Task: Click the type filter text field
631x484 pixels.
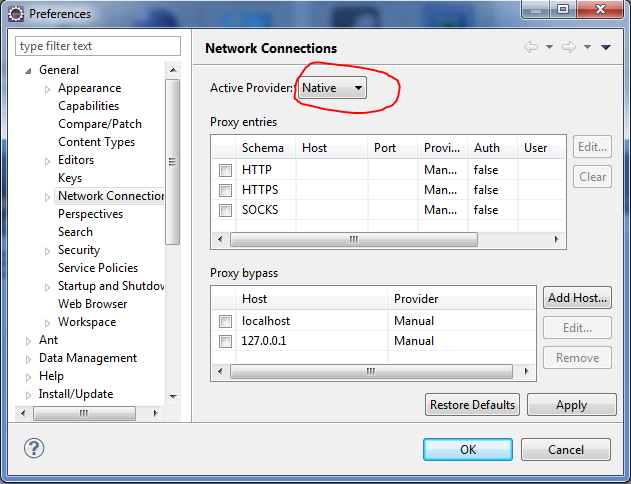Action: pos(98,46)
